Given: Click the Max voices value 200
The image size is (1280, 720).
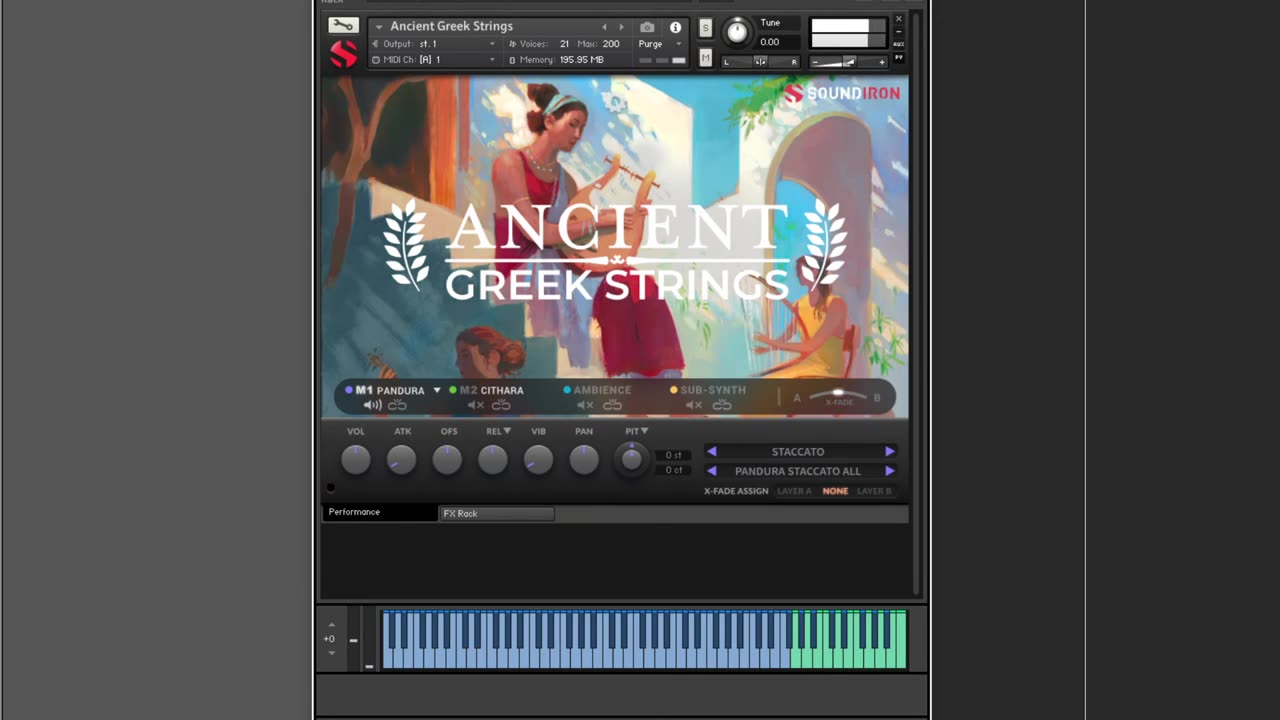Looking at the screenshot, I should (611, 44).
